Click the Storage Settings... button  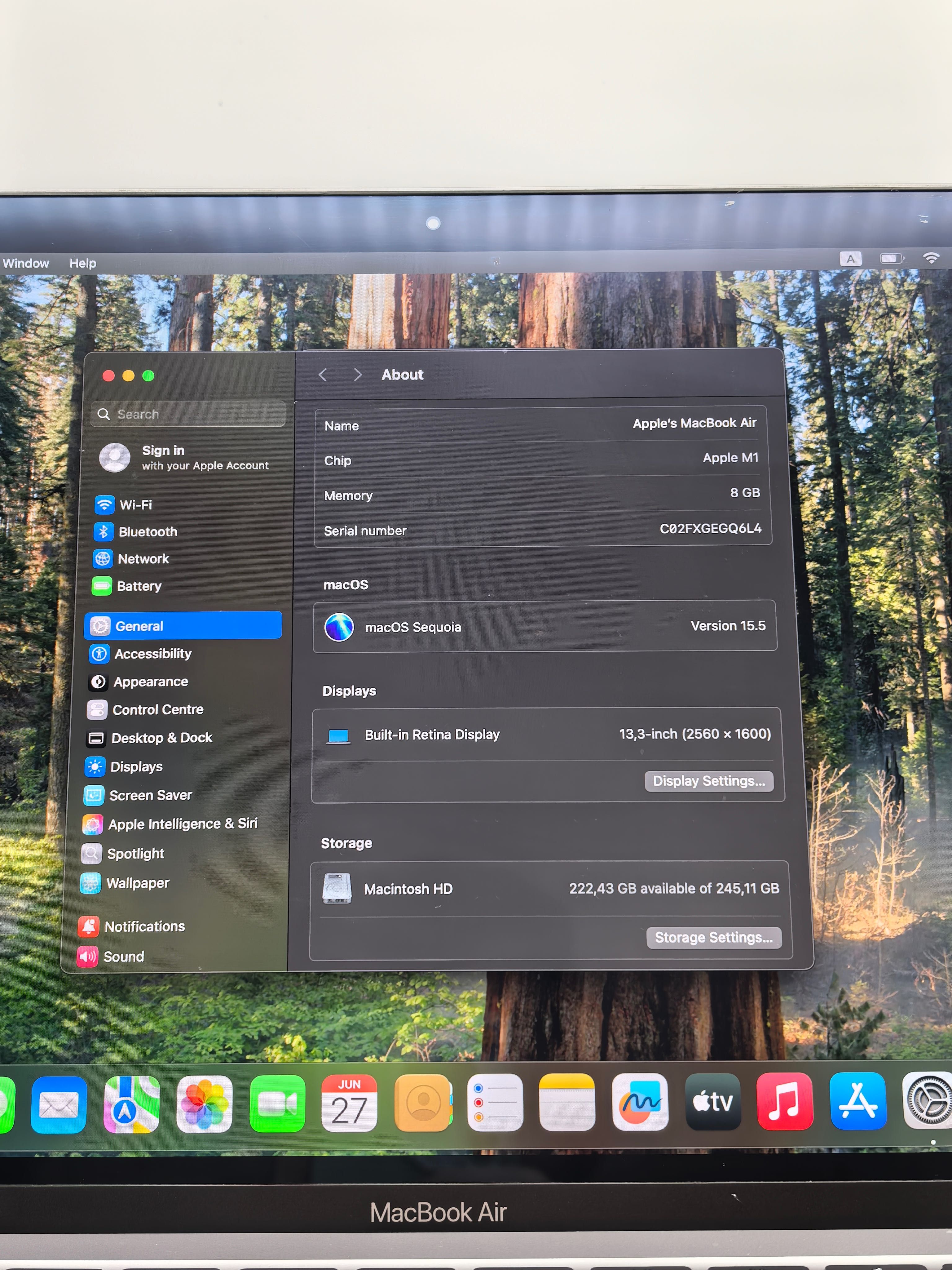point(714,938)
